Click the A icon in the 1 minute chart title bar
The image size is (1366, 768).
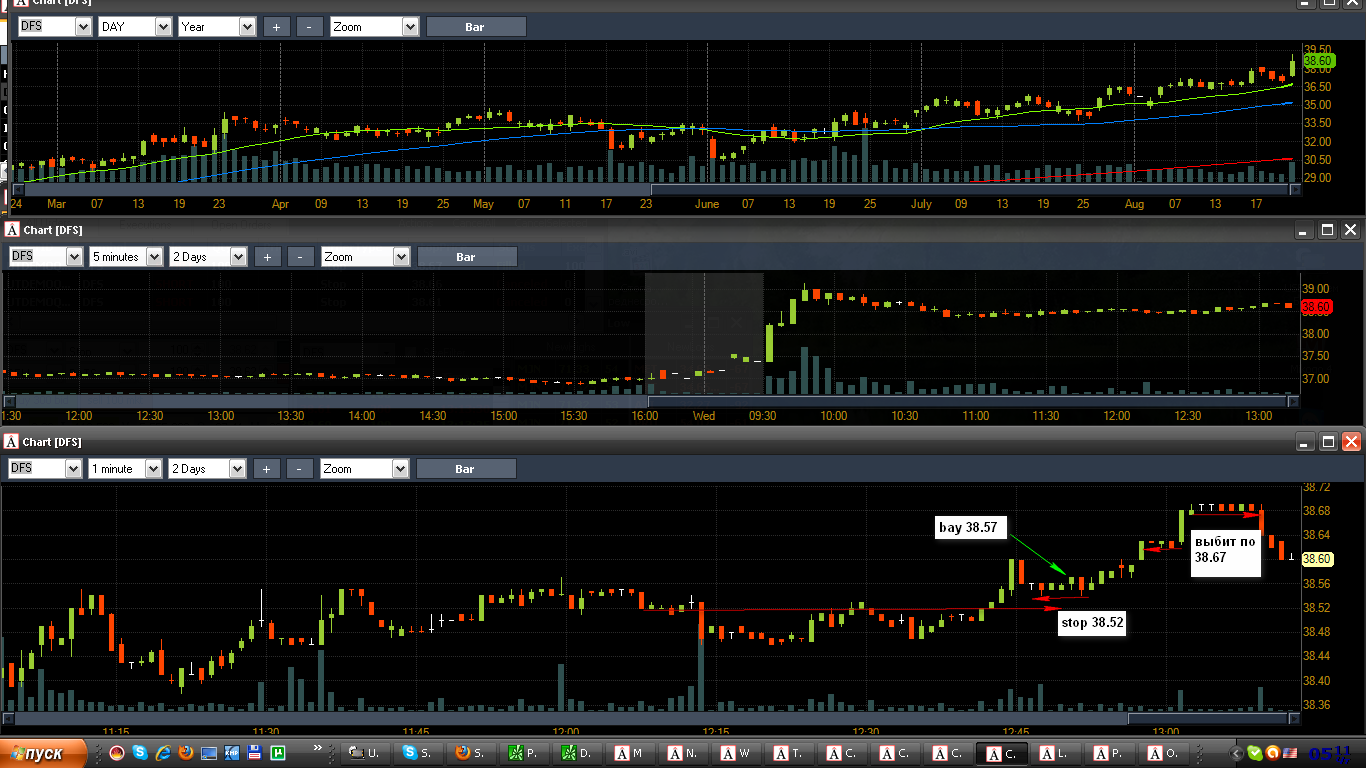pos(12,442)
